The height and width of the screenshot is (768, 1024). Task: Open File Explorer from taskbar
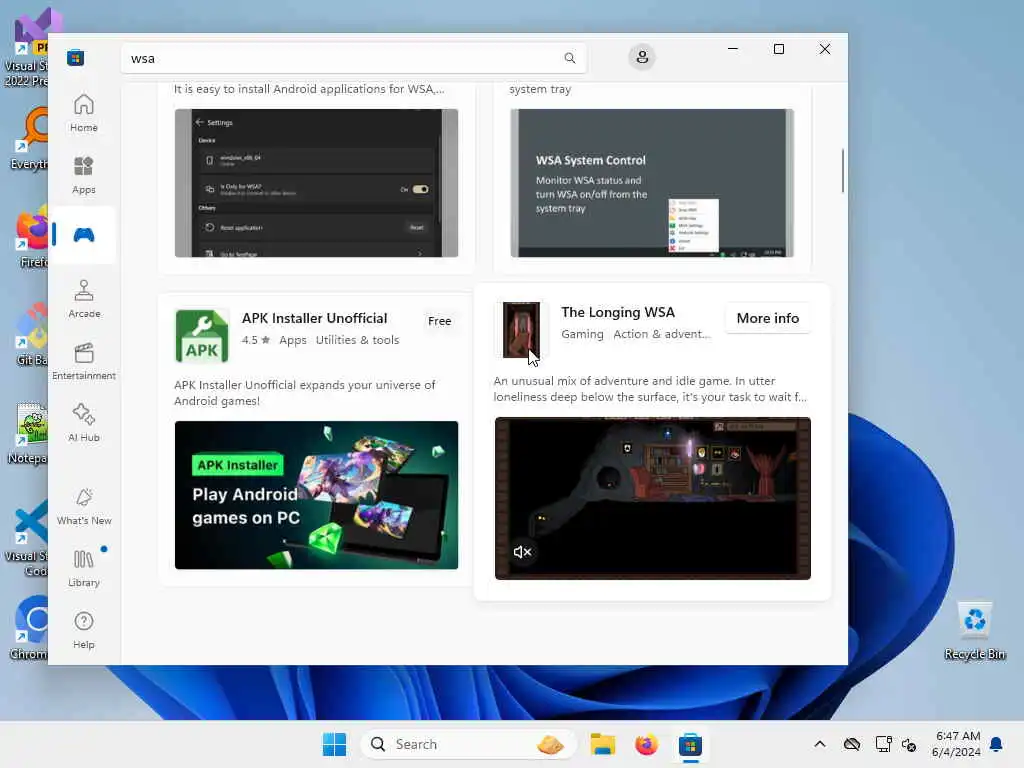pyautogui.click(x=602, y=744)
